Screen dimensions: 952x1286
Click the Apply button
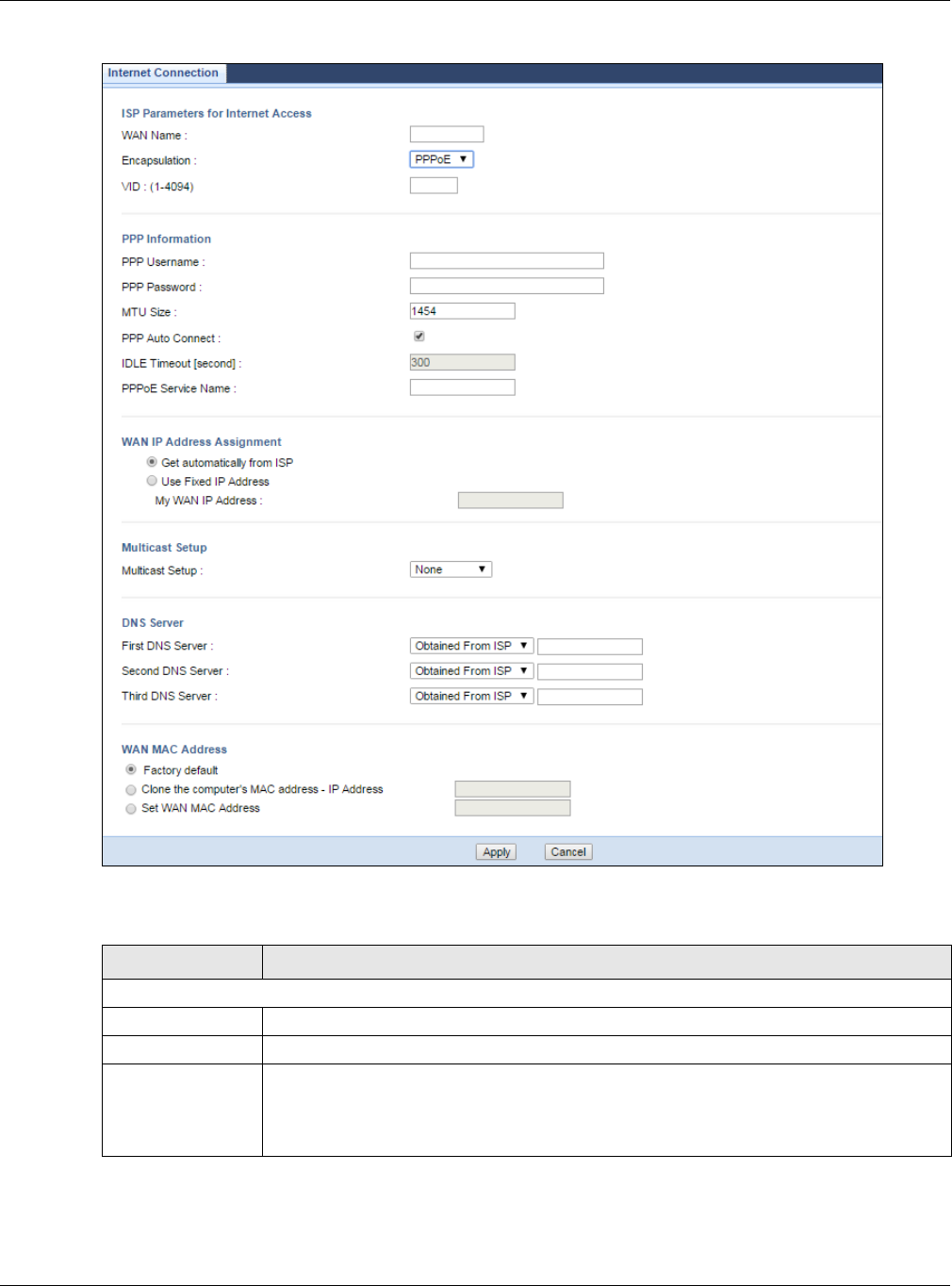pyautogui.click(x=496, y=852)
